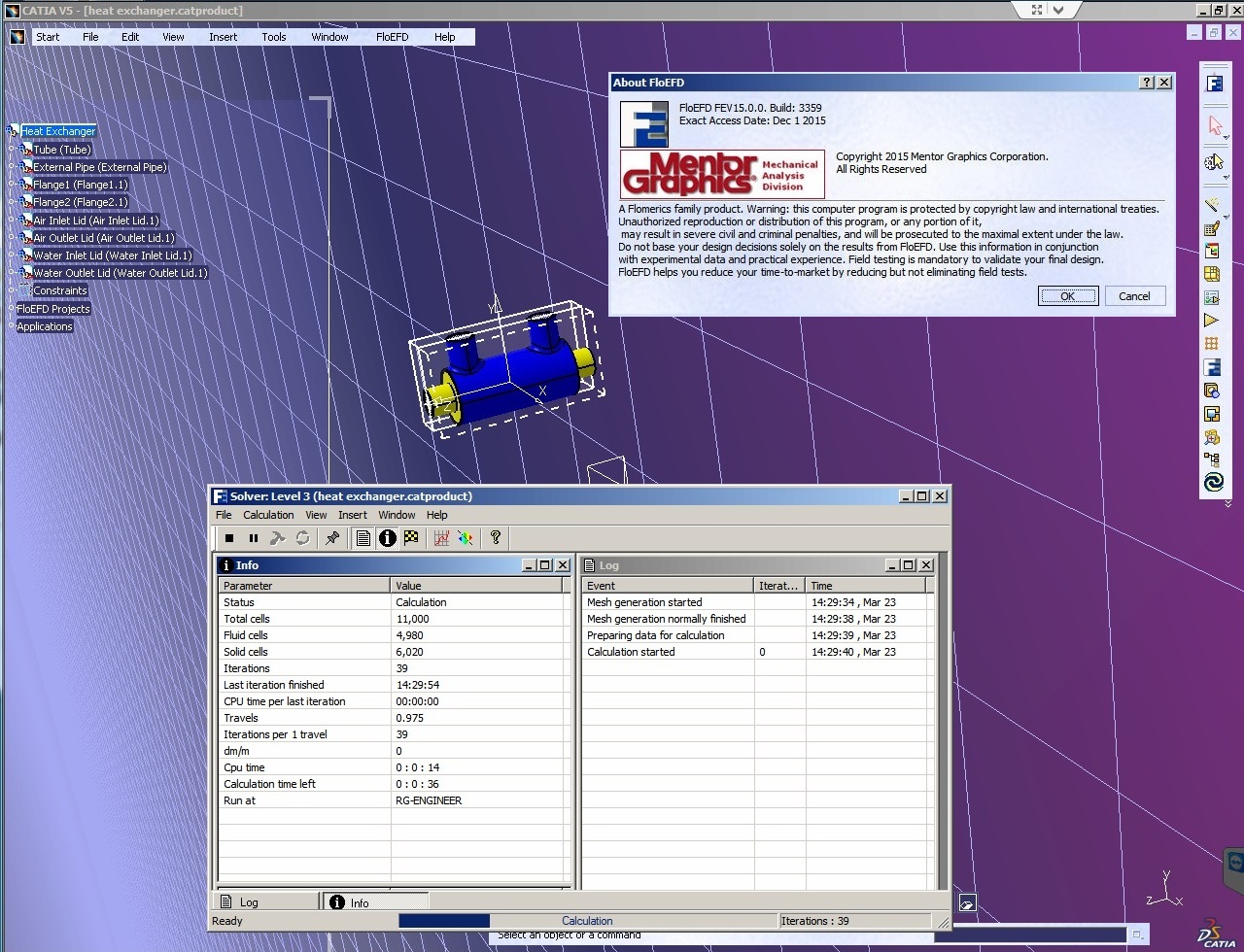Click the small icon beside the axis triad

[967, 903]
